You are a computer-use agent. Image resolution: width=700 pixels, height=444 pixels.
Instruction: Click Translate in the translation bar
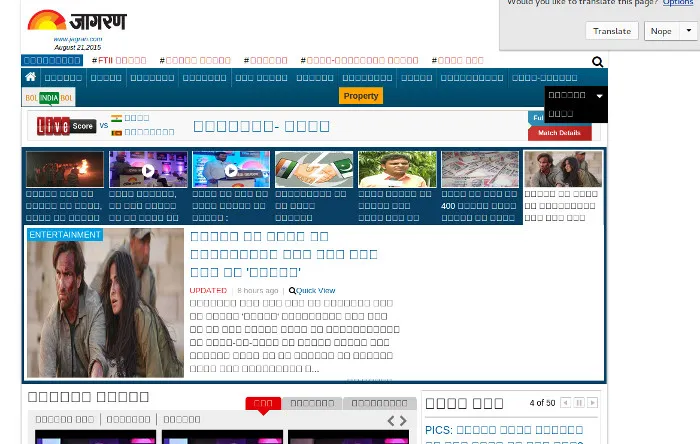coord(612,31)
